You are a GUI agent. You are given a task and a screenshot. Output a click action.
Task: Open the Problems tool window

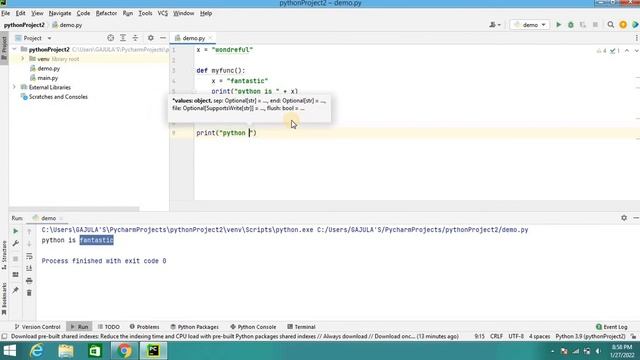pyautogui.click(x=144, y=327)
